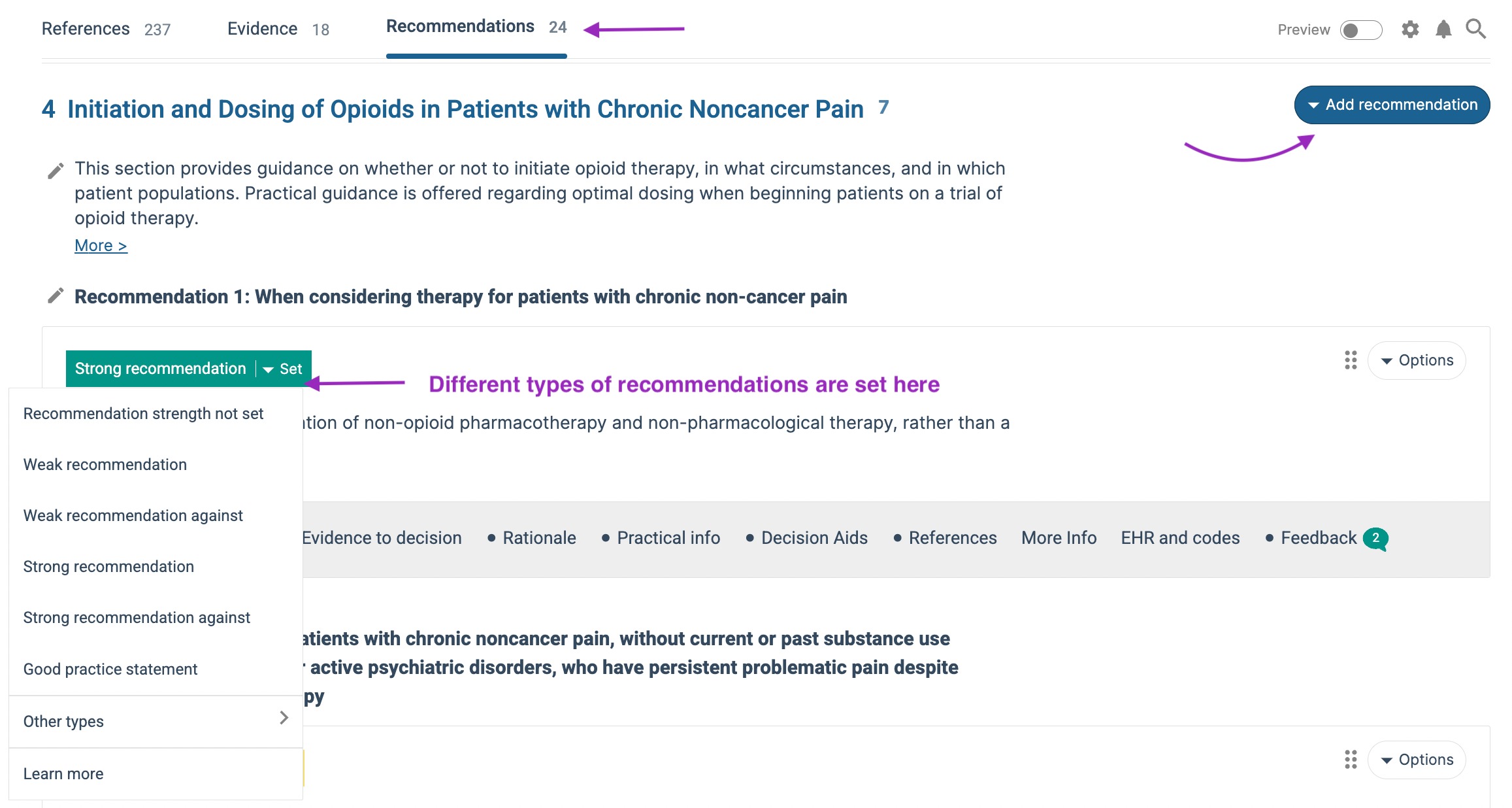Grab the first recommendation drag handle

(1351, 360)
